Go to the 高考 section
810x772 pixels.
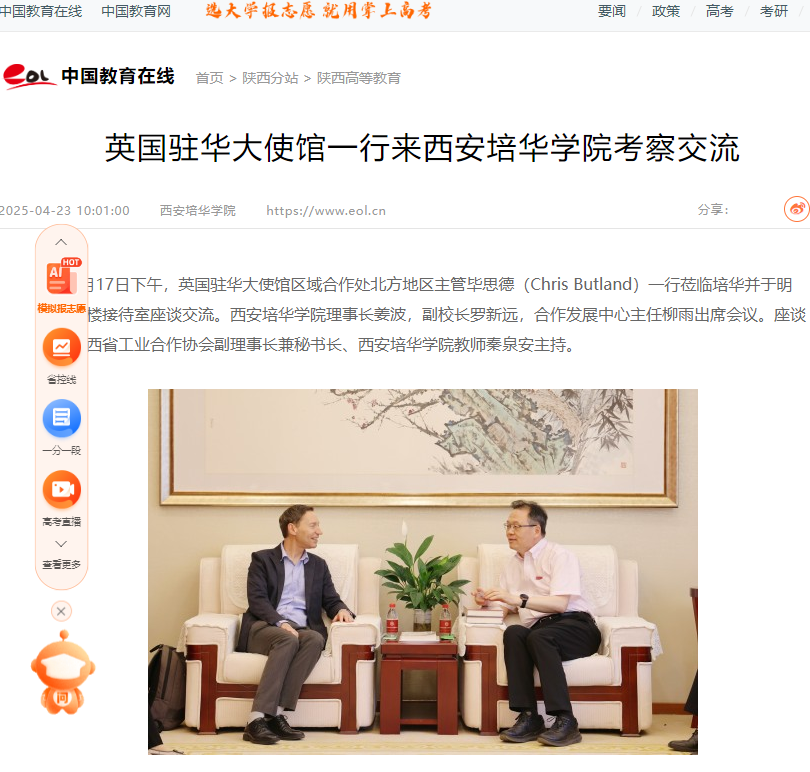[x=720, y=11]
